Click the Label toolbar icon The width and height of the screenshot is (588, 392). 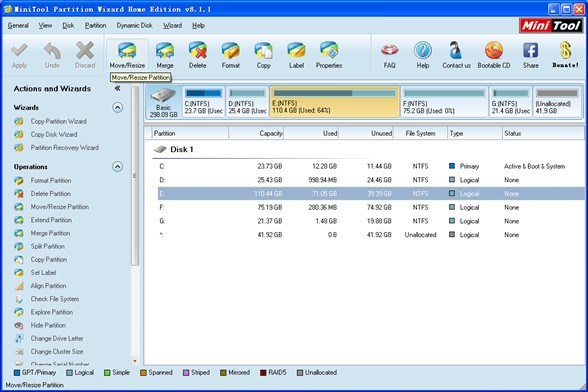click(x=296, y=50)
